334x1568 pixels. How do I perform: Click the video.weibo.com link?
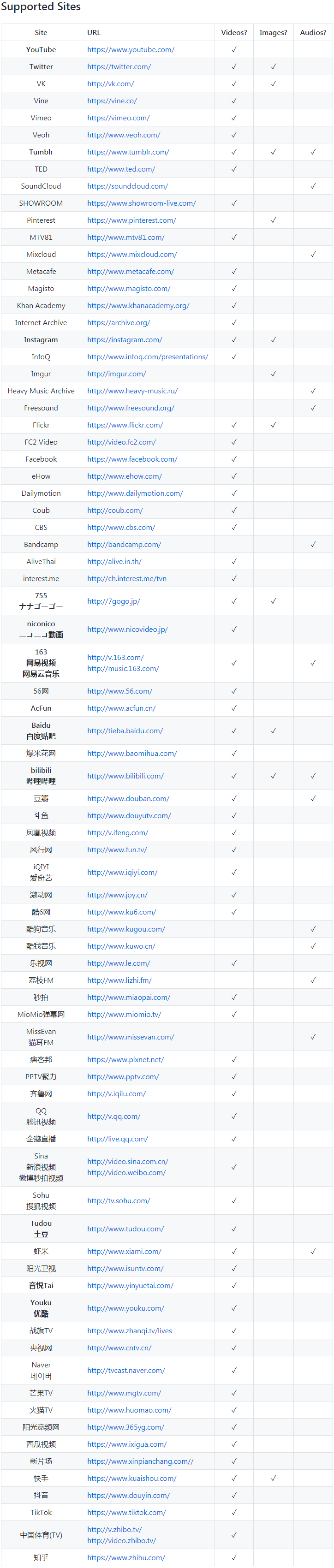tap(126, 1172)
